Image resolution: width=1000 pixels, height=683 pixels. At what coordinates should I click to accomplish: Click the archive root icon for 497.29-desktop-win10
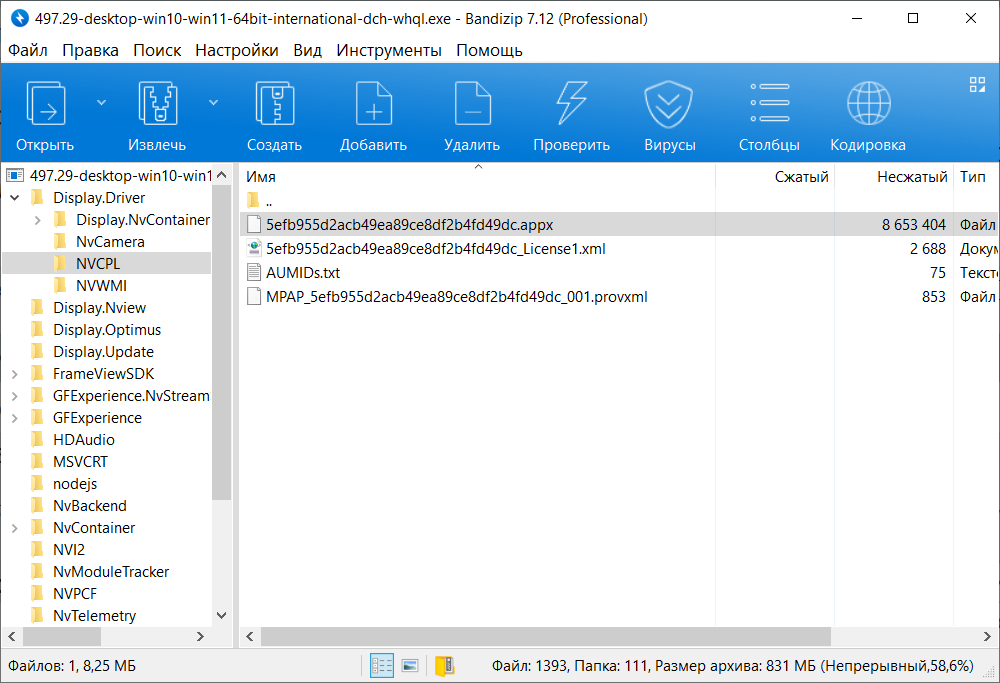click(x=15, y=175)
